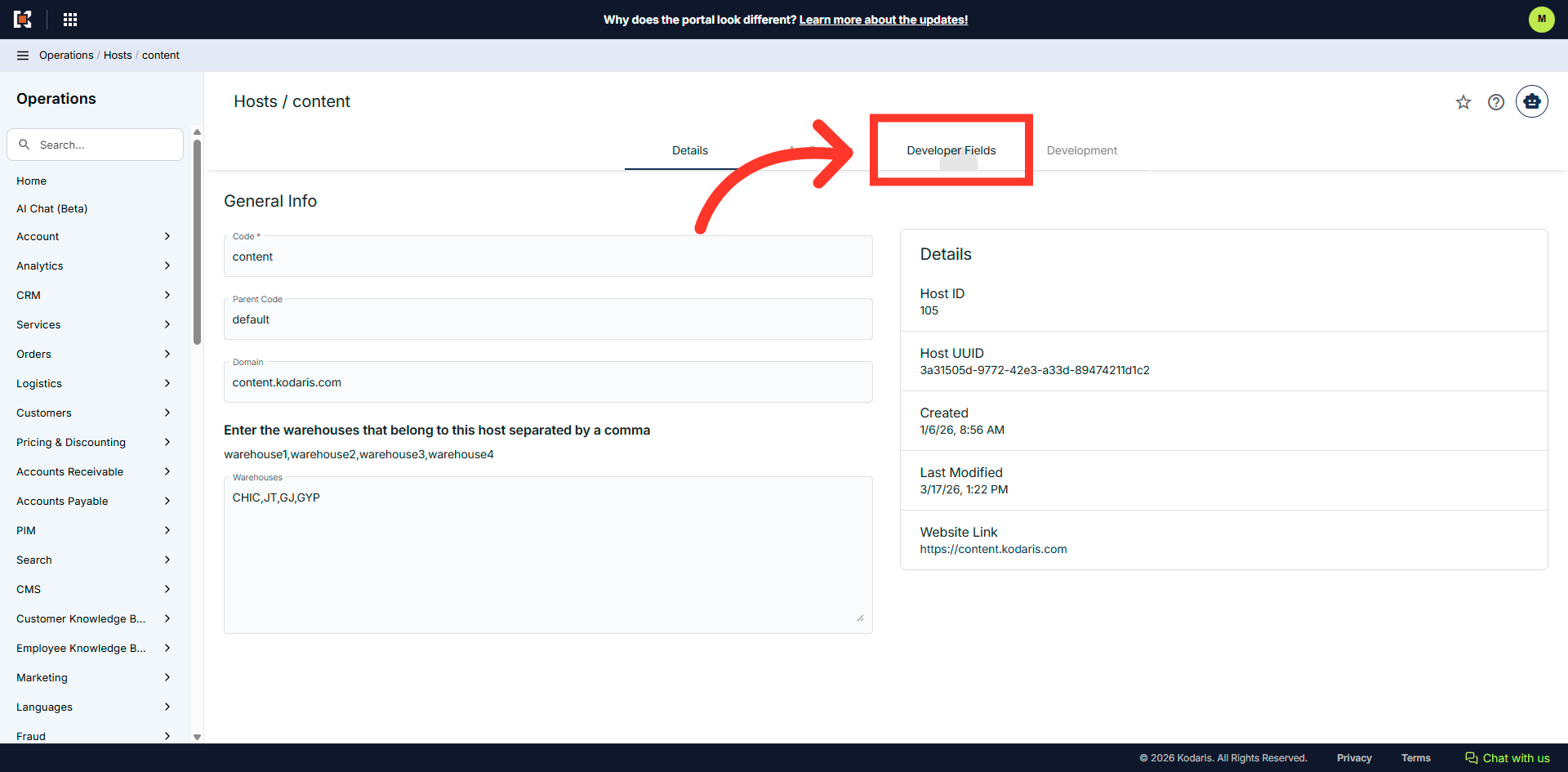Open the Terms footer link
Screen dimensions: 1568x772
click(x=1416, y=758)
